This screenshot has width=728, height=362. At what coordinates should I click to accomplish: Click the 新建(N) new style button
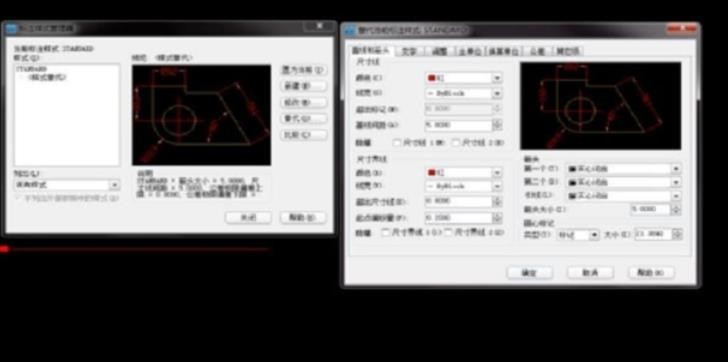tap(304, 86)
